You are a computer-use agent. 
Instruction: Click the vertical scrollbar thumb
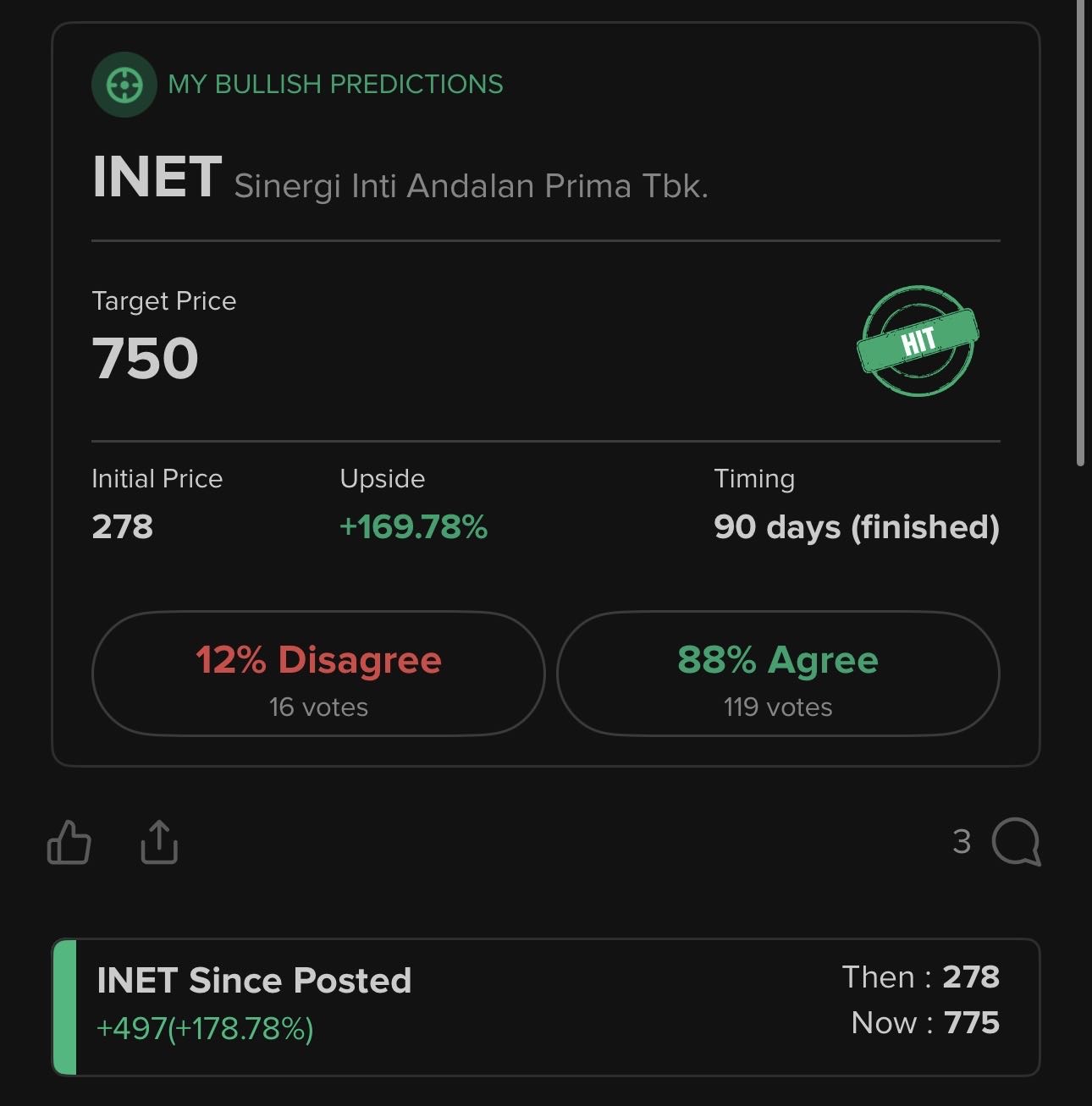point(1080,233)
